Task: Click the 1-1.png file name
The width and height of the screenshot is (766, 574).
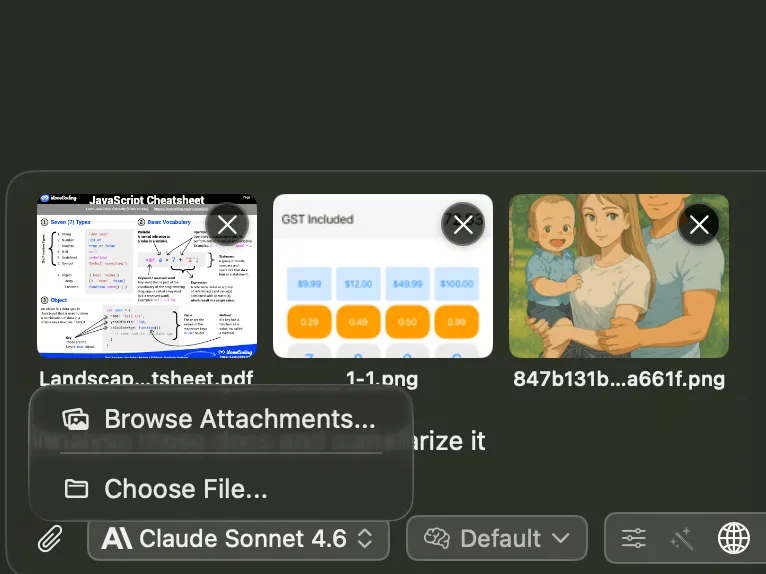Action: (382, 379)
